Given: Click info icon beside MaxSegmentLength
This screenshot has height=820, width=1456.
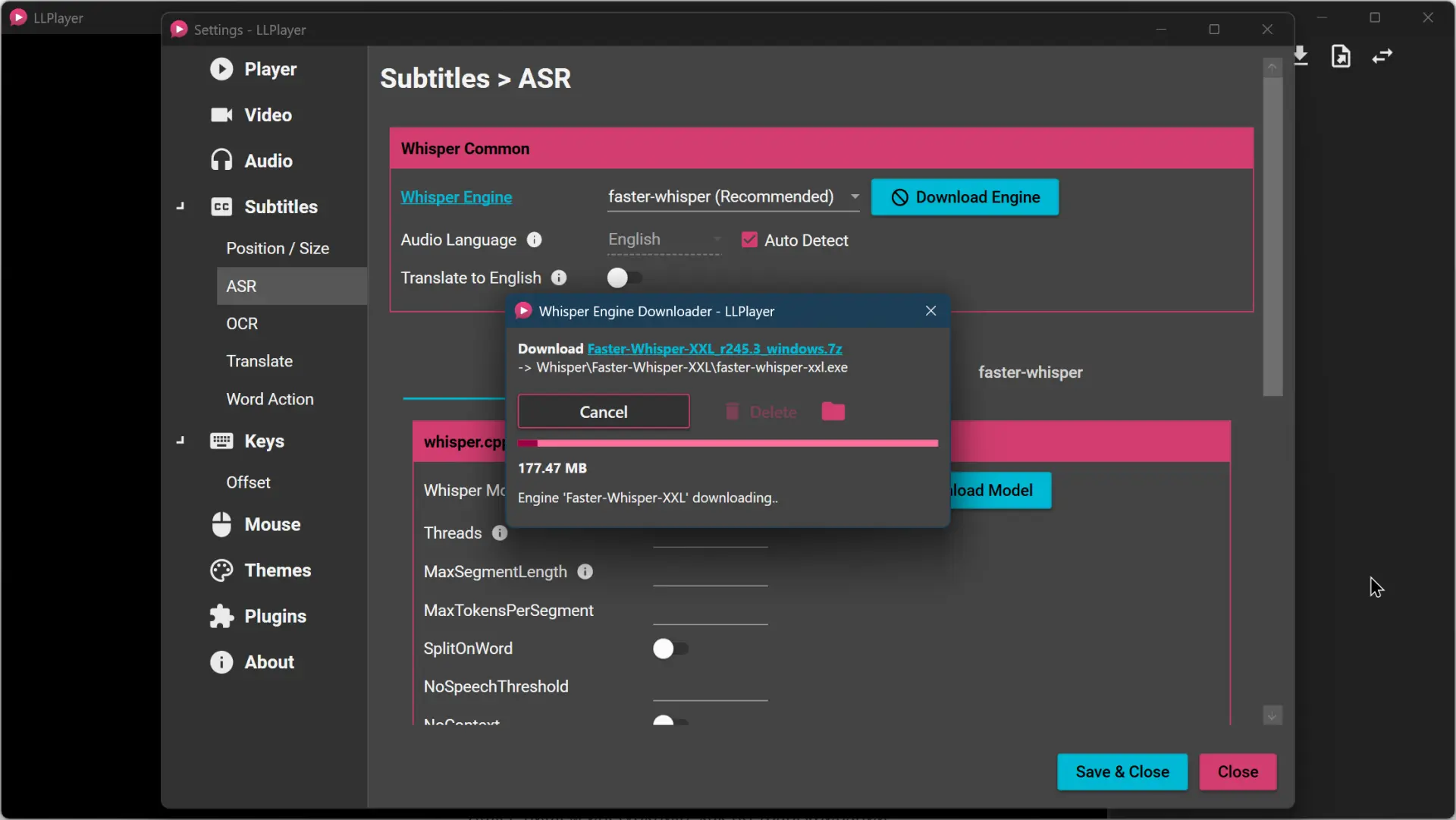Looking at the screenshot, I should coord(585,571).
